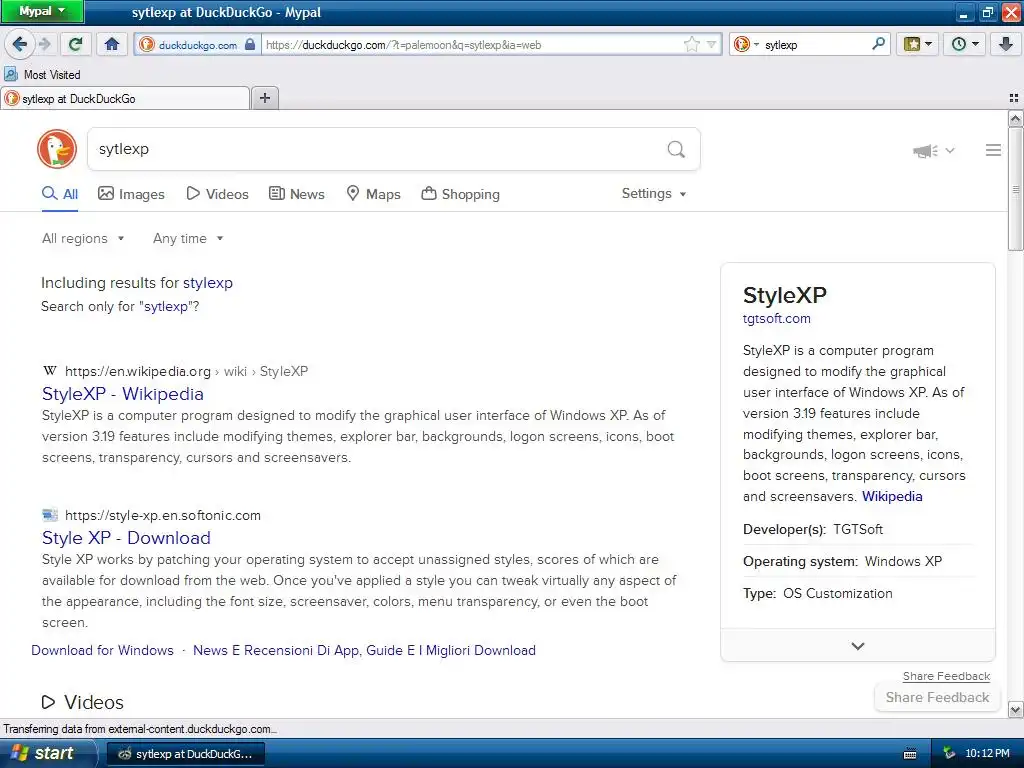The image size is (1024, 768).
Task: Click the vertical scrollbar thumb
Action: pyautogui.click(x=1015, y=189)
